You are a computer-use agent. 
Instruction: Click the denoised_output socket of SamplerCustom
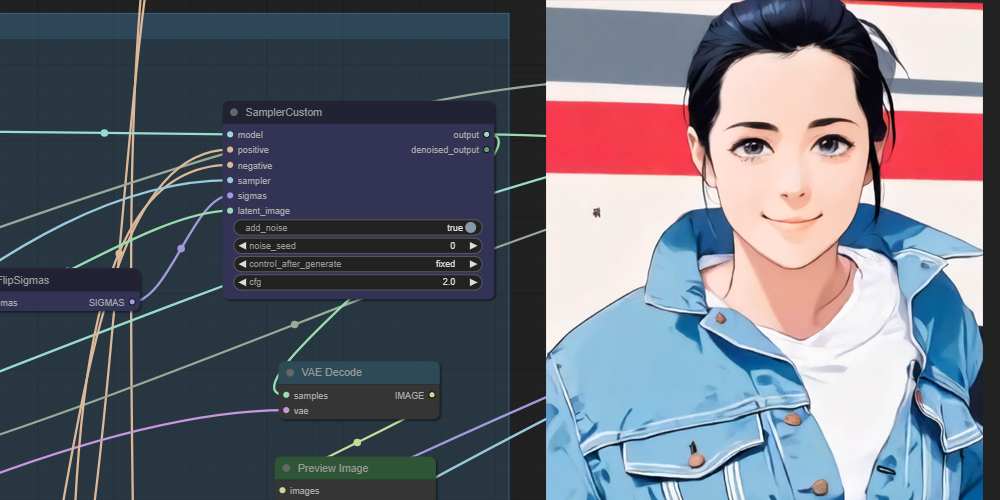pyautogui.click(x=487, y=150)
